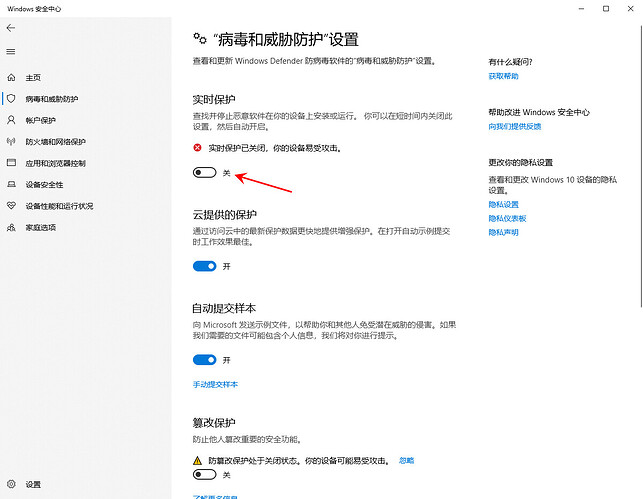Viewport: 643px width, 499px height.
Task: Click 忽略 next to tamper warning
Action: (x=406, y=460)
